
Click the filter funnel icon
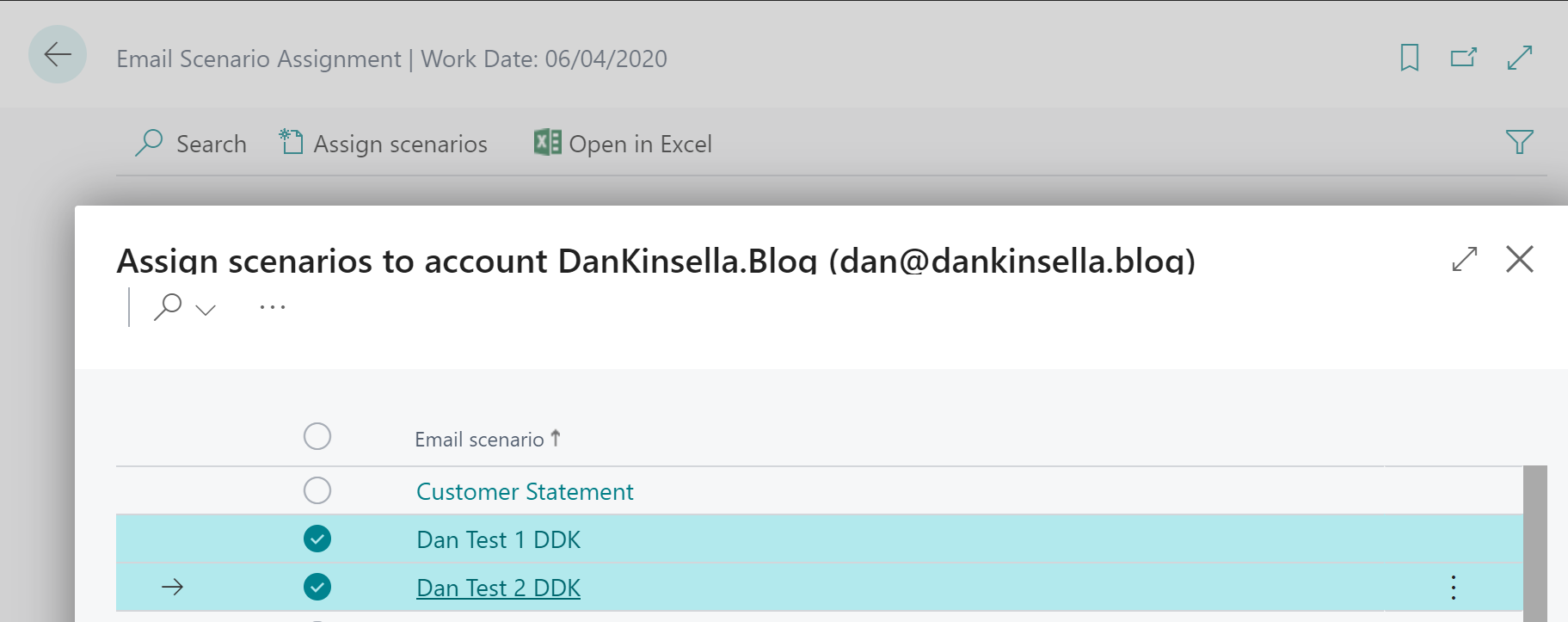click(1519, 142)
